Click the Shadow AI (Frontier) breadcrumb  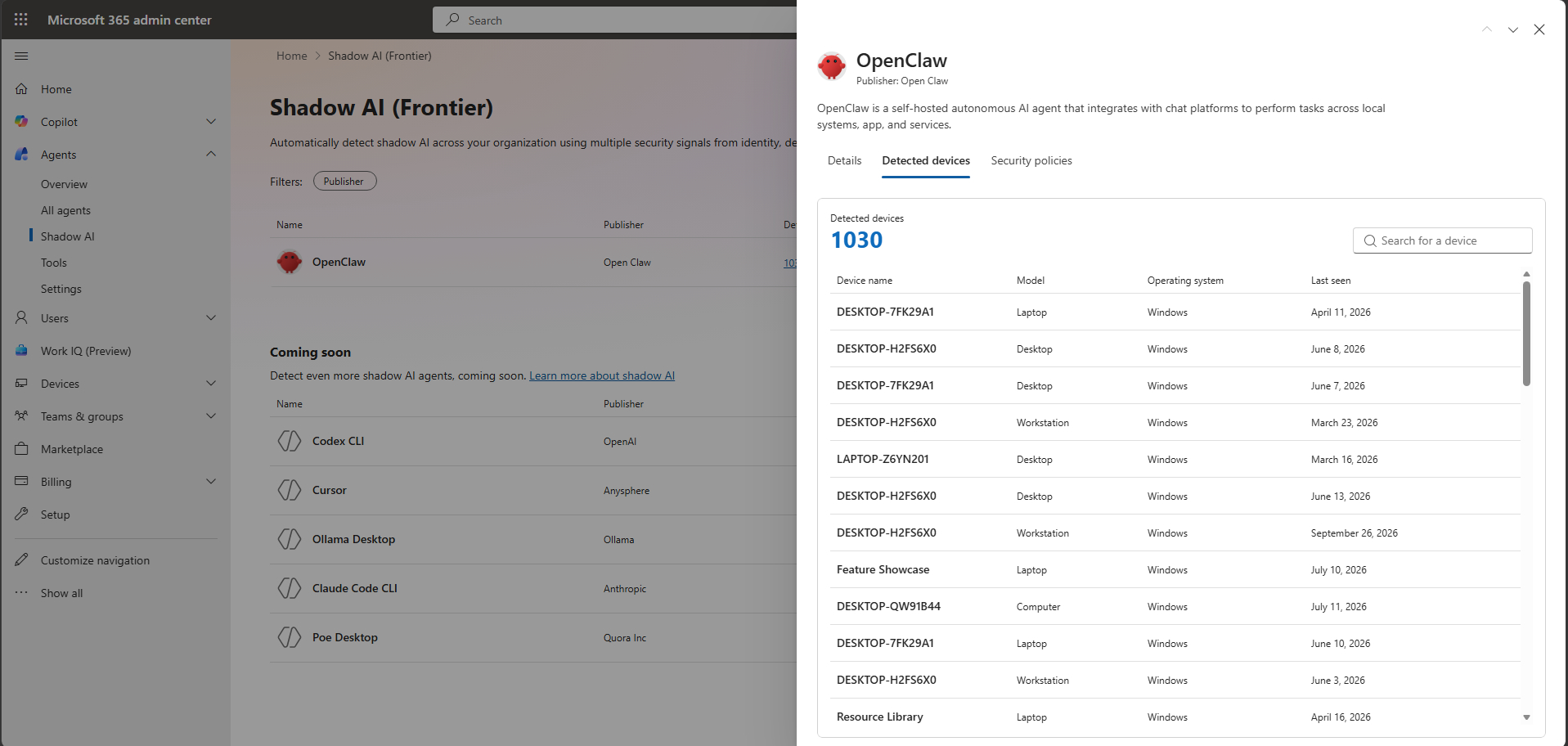coord(380,56)
